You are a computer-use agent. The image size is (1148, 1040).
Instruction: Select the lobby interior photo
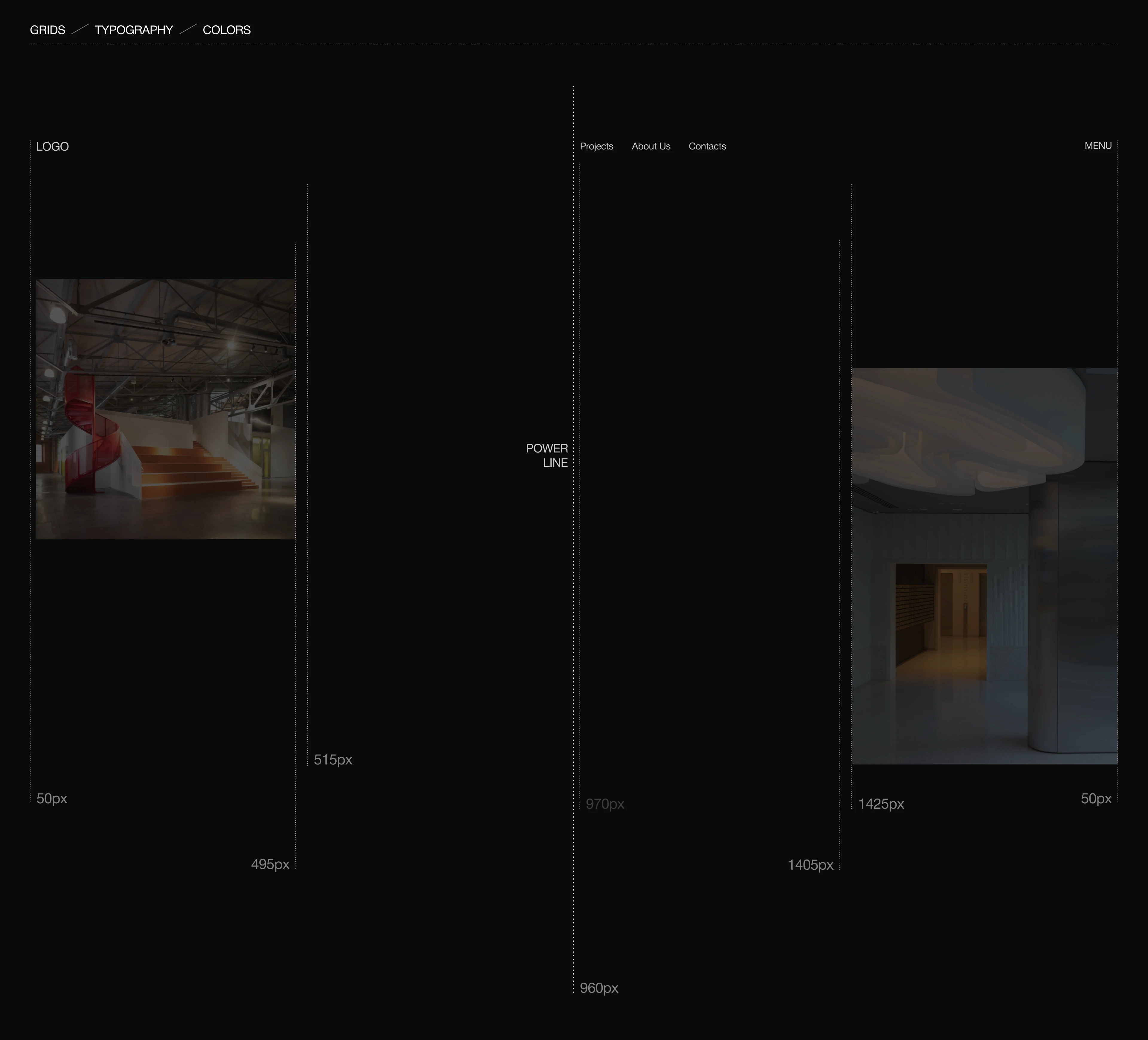(984, 566)
